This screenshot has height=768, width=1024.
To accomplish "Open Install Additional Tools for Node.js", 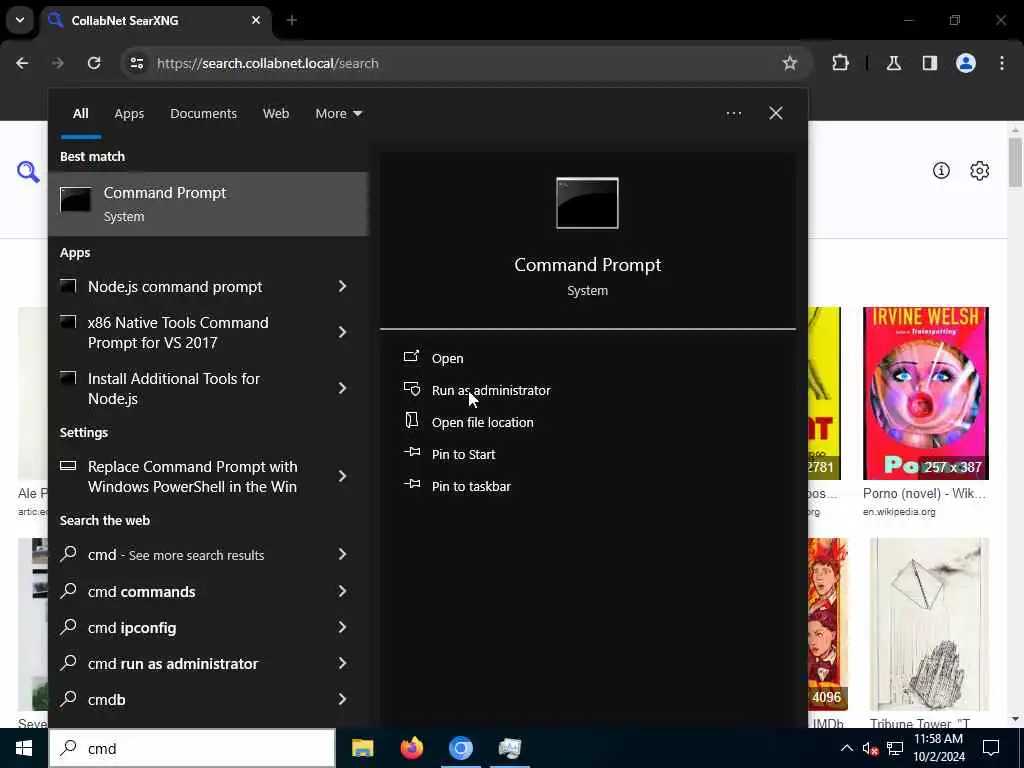I will [174, 389].
